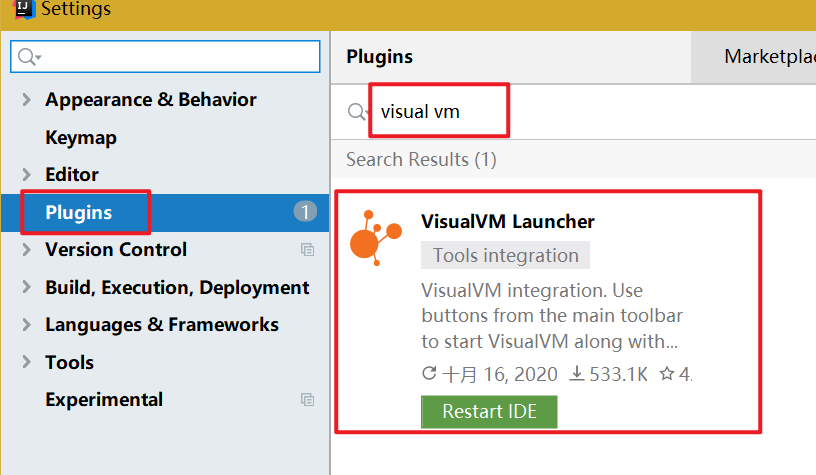Select the Version Control label
Viewport: 816px width, 475px height.
pos(116,250)
